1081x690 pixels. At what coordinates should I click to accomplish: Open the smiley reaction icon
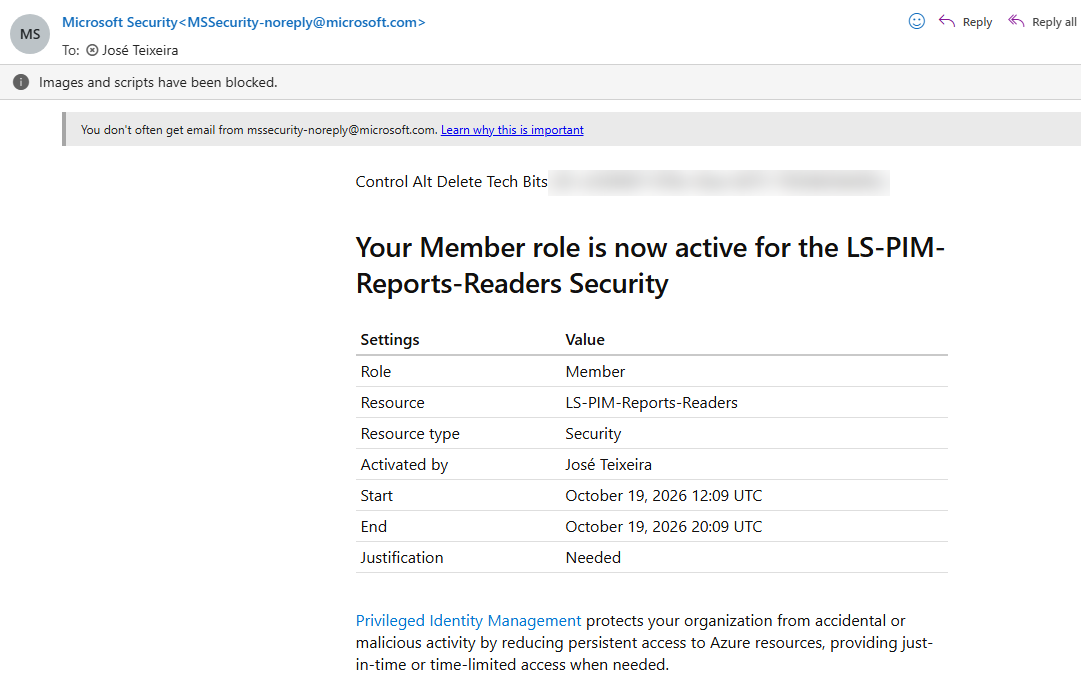916,21
